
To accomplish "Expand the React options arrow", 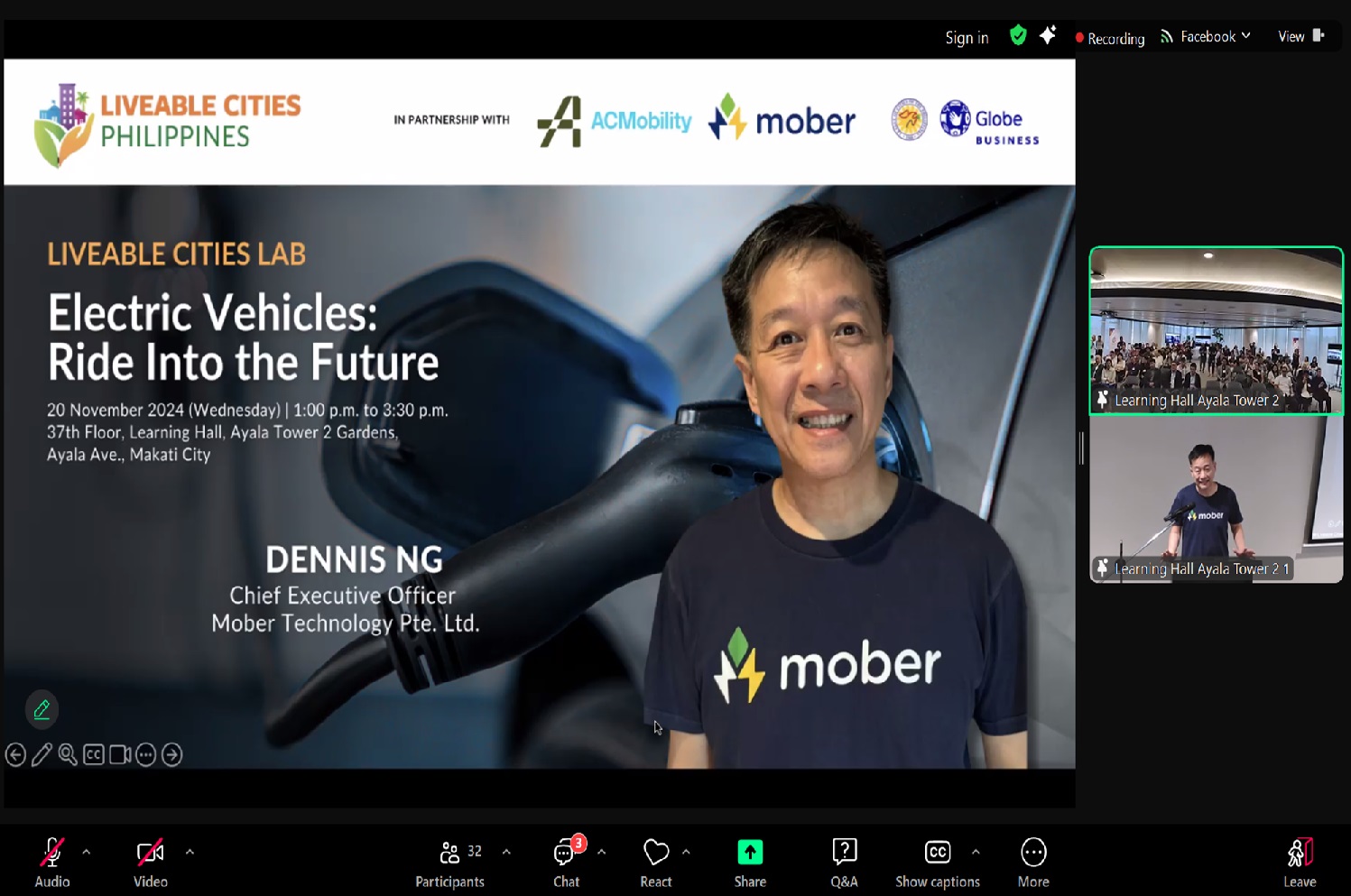I will (x=686, y=852).
